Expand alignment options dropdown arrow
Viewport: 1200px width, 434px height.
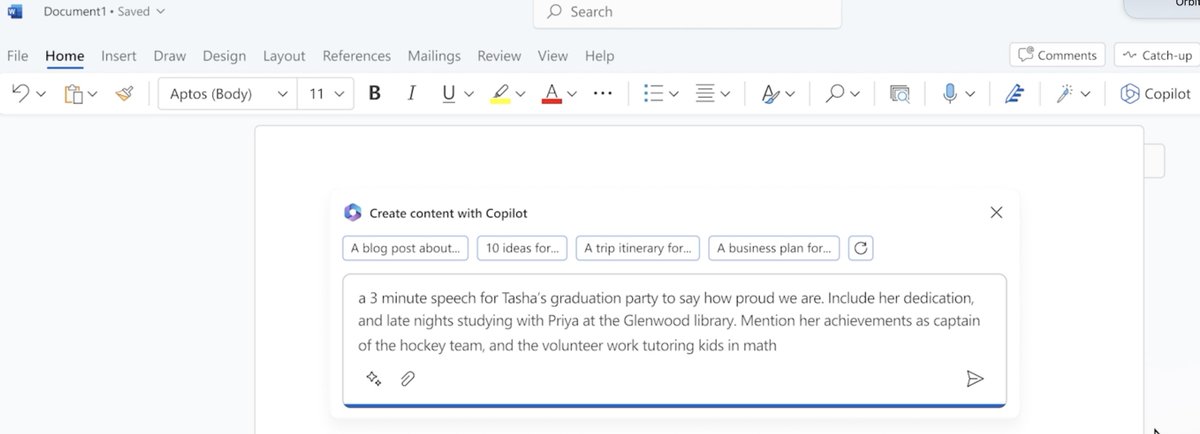(725, 94)
